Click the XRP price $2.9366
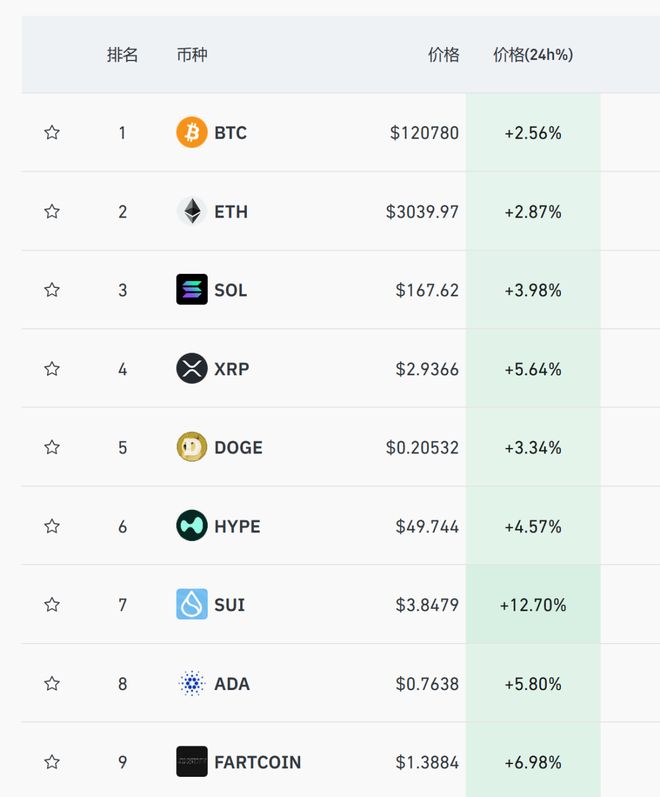Screen dimensions: 660x797 click(x=429, y=369)
